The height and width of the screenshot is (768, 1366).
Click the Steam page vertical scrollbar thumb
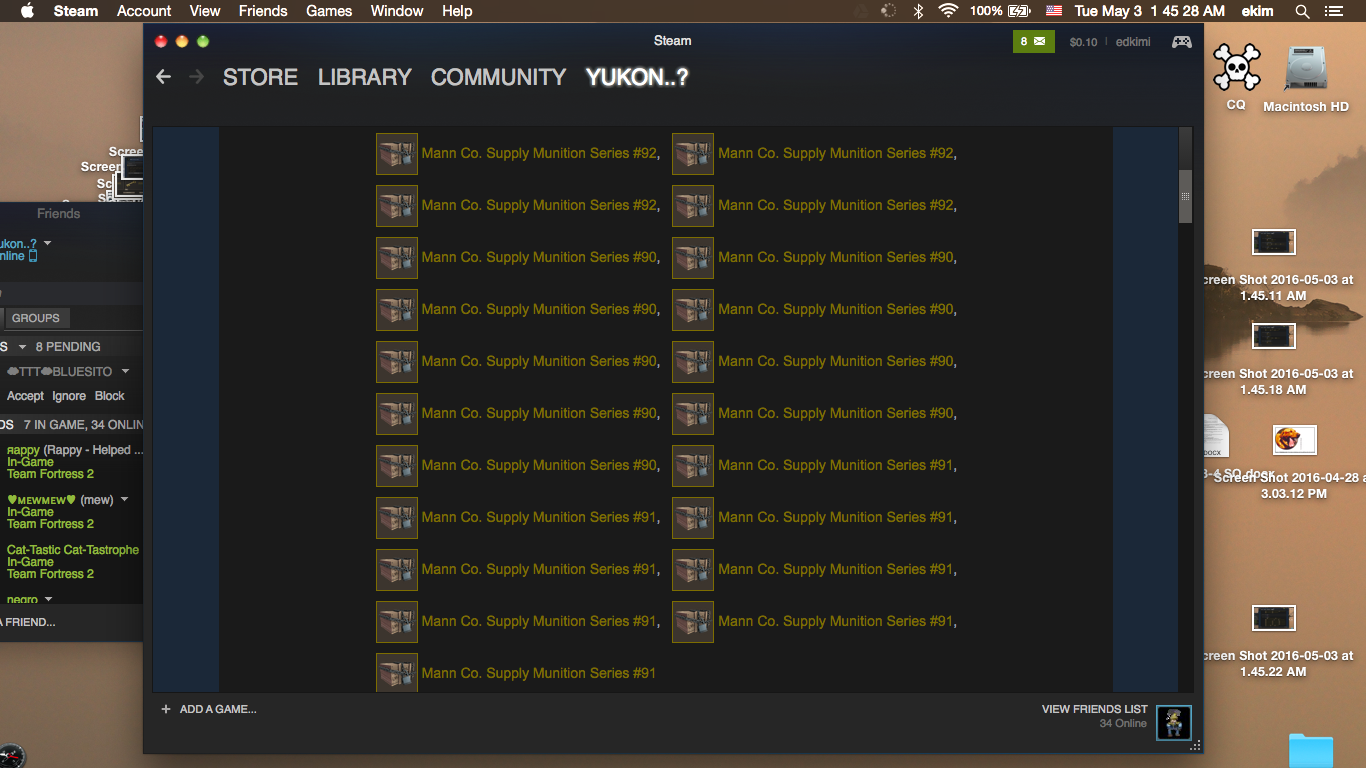pyautogui.click(x=1185, y=196)
